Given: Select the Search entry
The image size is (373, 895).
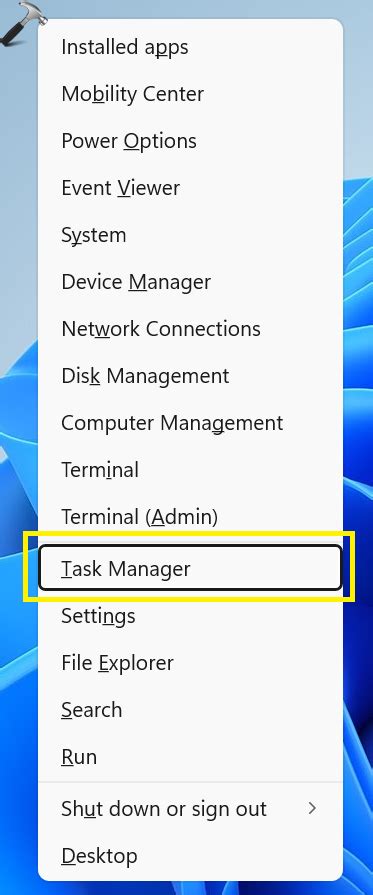Looking at the screenshot, I should point(190,709).
